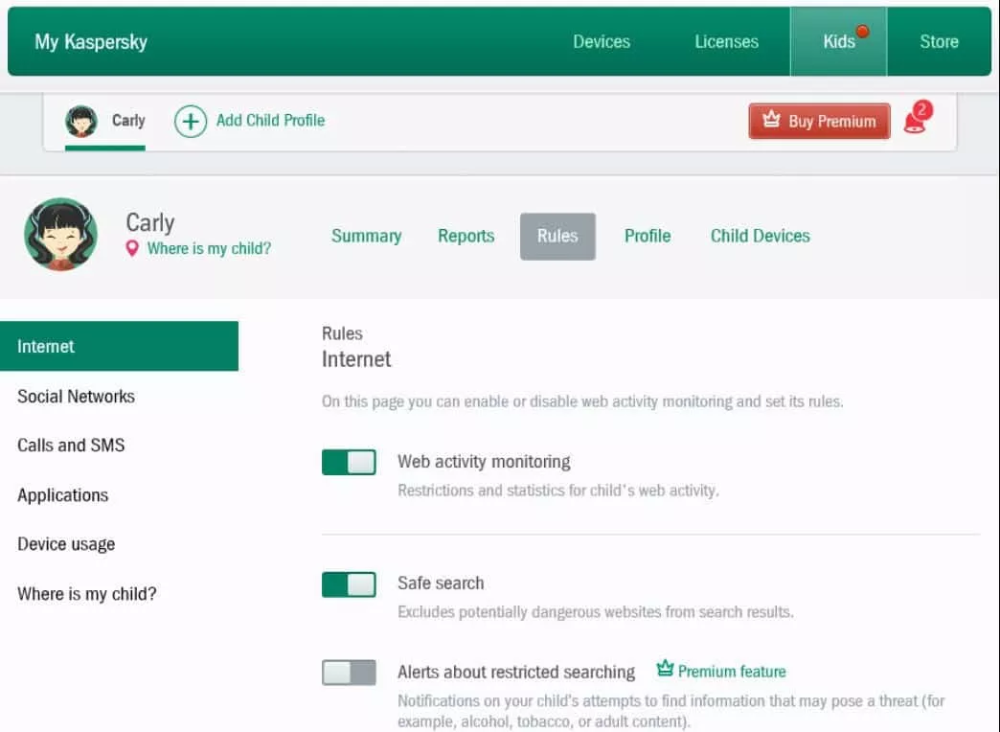Click the crown icon on Buy Premium button
The width and height of the screenshot is (1000, 732).
coord(772,120)
